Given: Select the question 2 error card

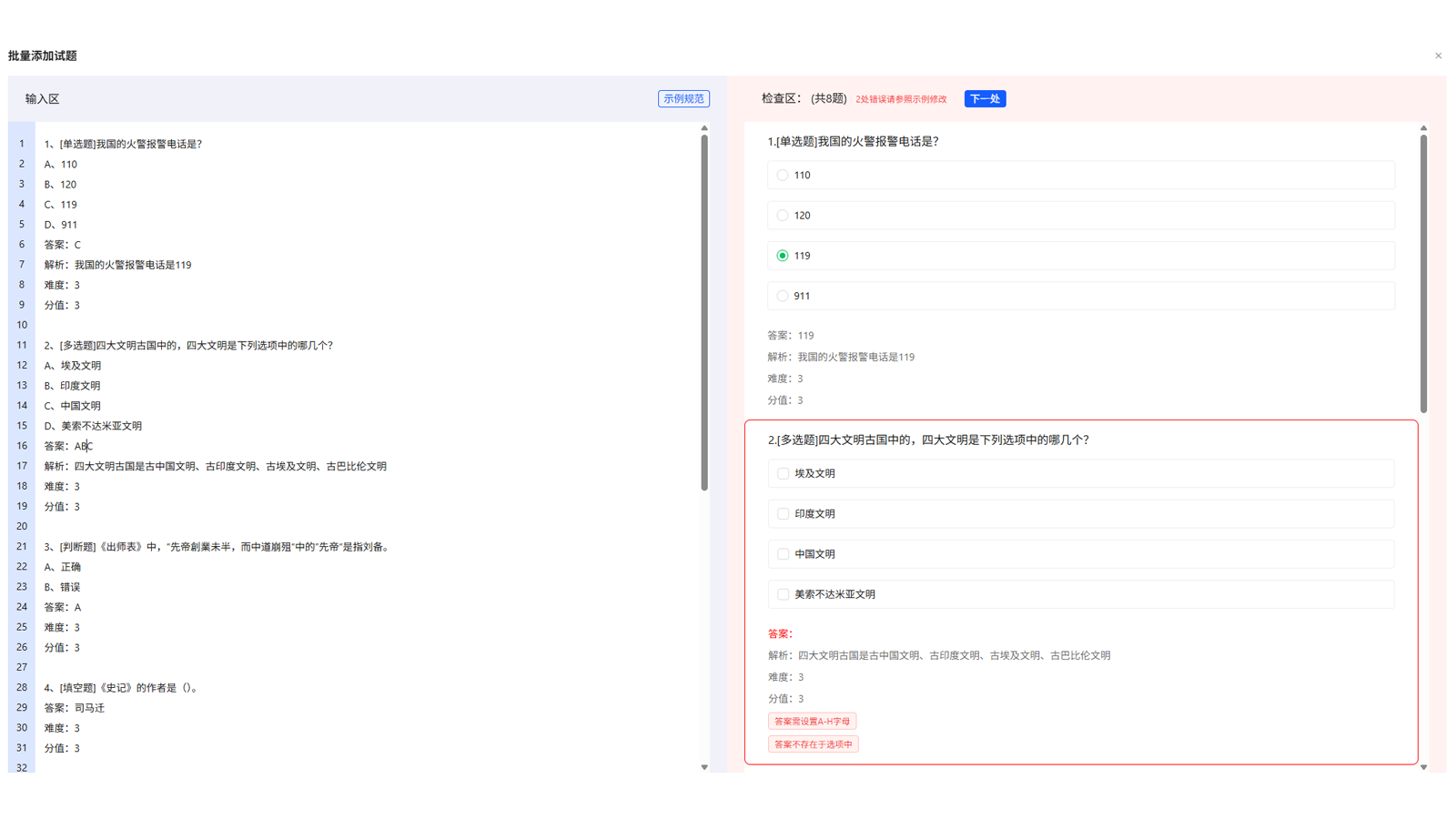Looking at the screenshot, I should pyautogui.click(x=1081, y=591).
